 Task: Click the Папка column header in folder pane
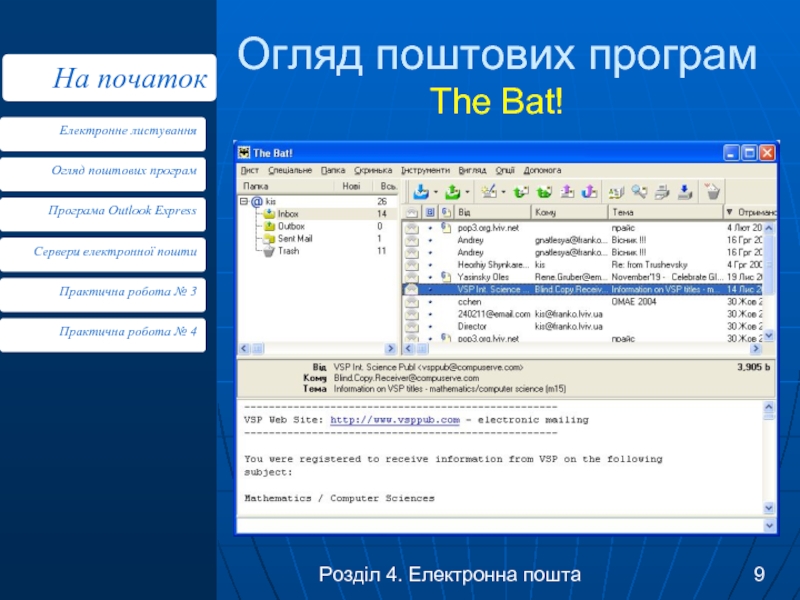(x=286, y=186)
